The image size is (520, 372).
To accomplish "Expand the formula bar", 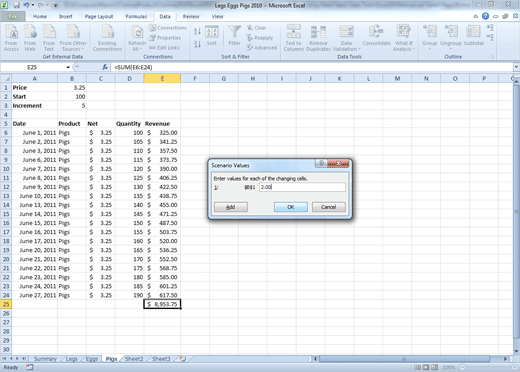I will [x=516, y=67].
